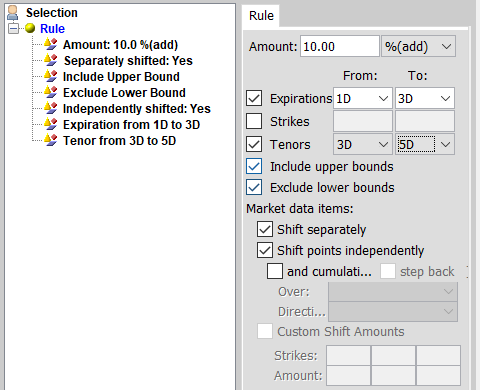Toggle the Custom Shift Amounts checkbox
This screenshot has height=390, width=480.
265,331
